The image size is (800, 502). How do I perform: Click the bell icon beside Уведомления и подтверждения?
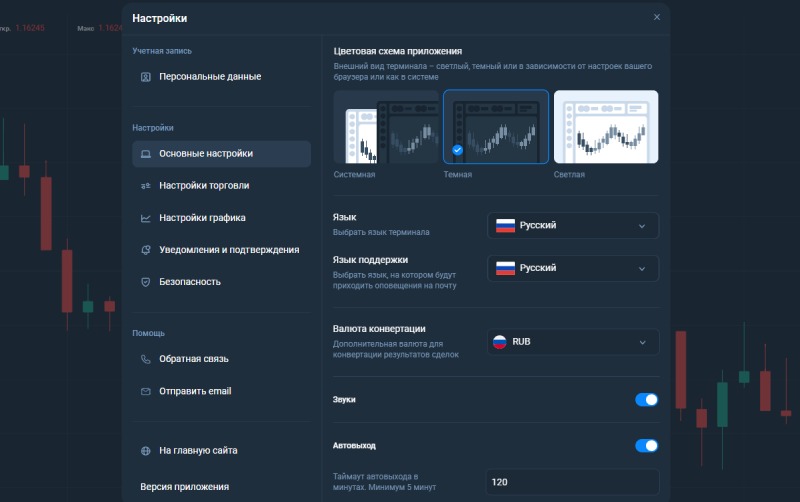tap(145, 250)
